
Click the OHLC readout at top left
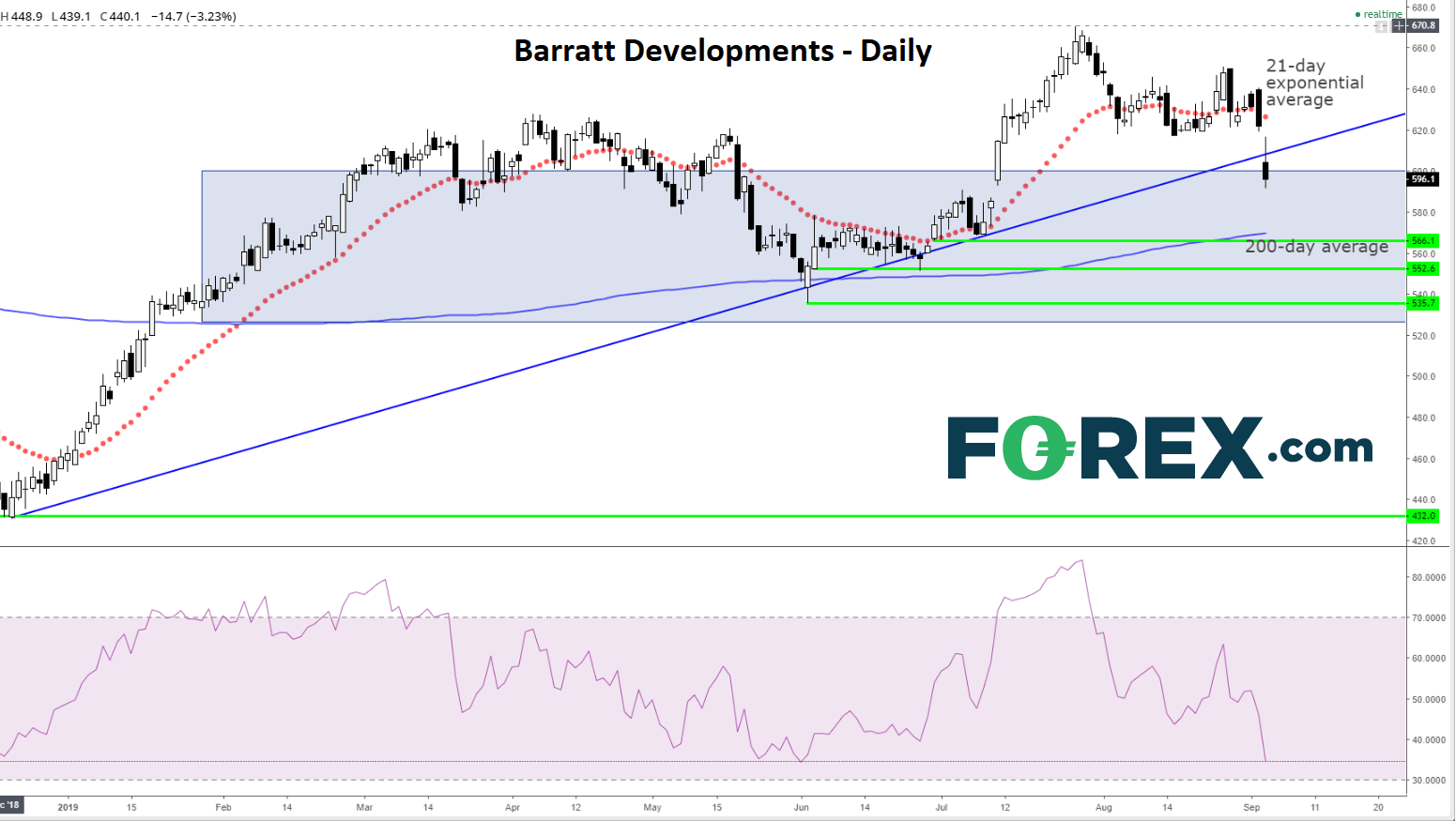point(118,16)
